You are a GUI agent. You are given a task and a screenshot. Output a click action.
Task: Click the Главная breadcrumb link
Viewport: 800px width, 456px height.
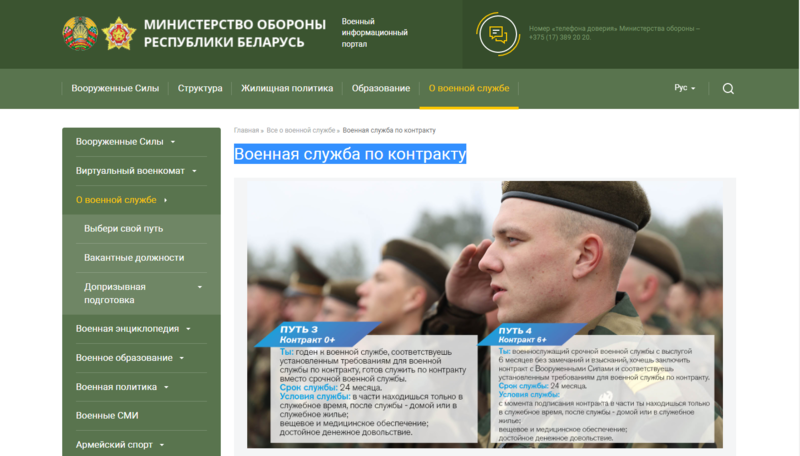point(246,130)
